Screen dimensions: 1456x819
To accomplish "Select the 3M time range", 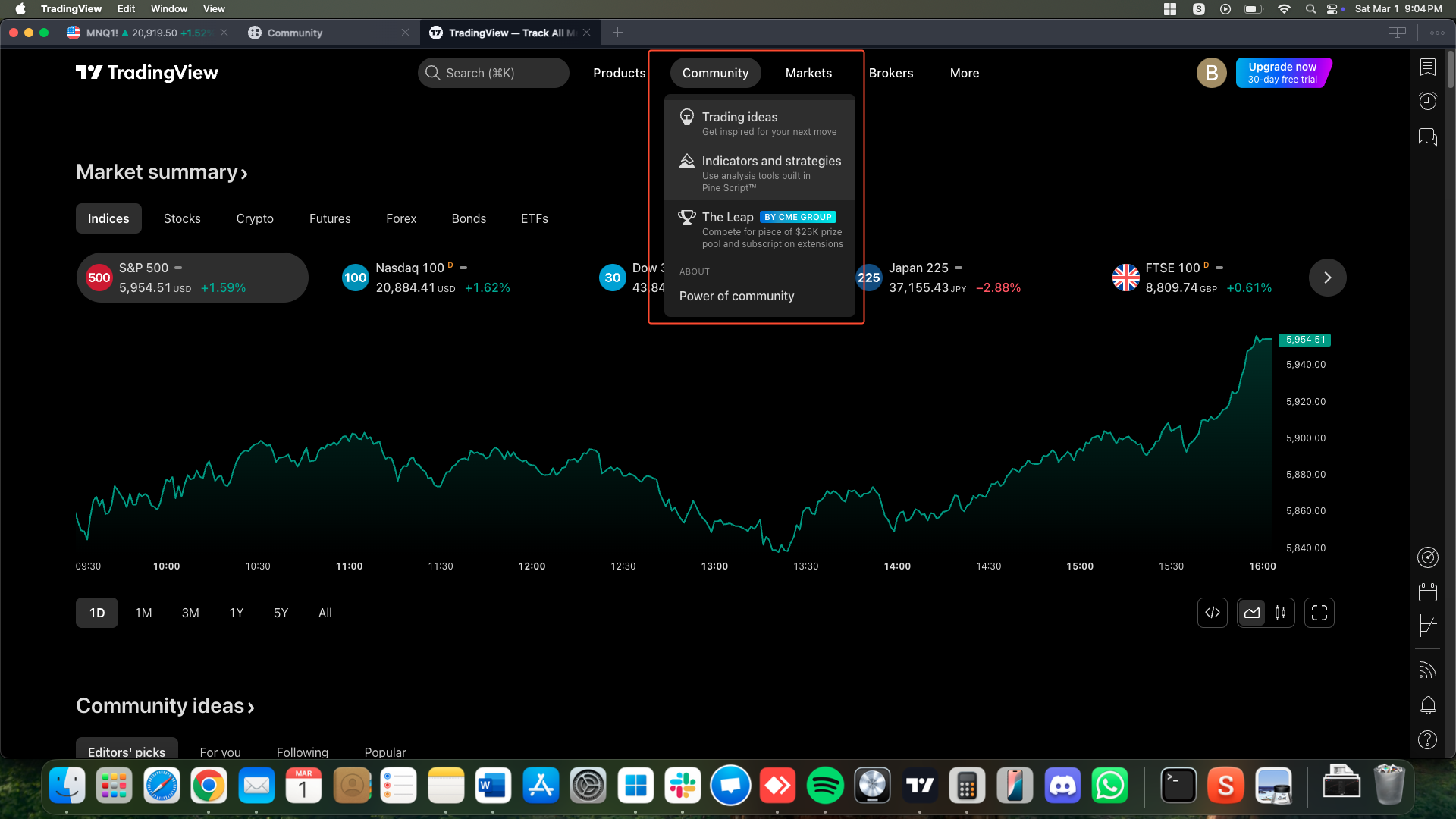I will tap(190, 613).
